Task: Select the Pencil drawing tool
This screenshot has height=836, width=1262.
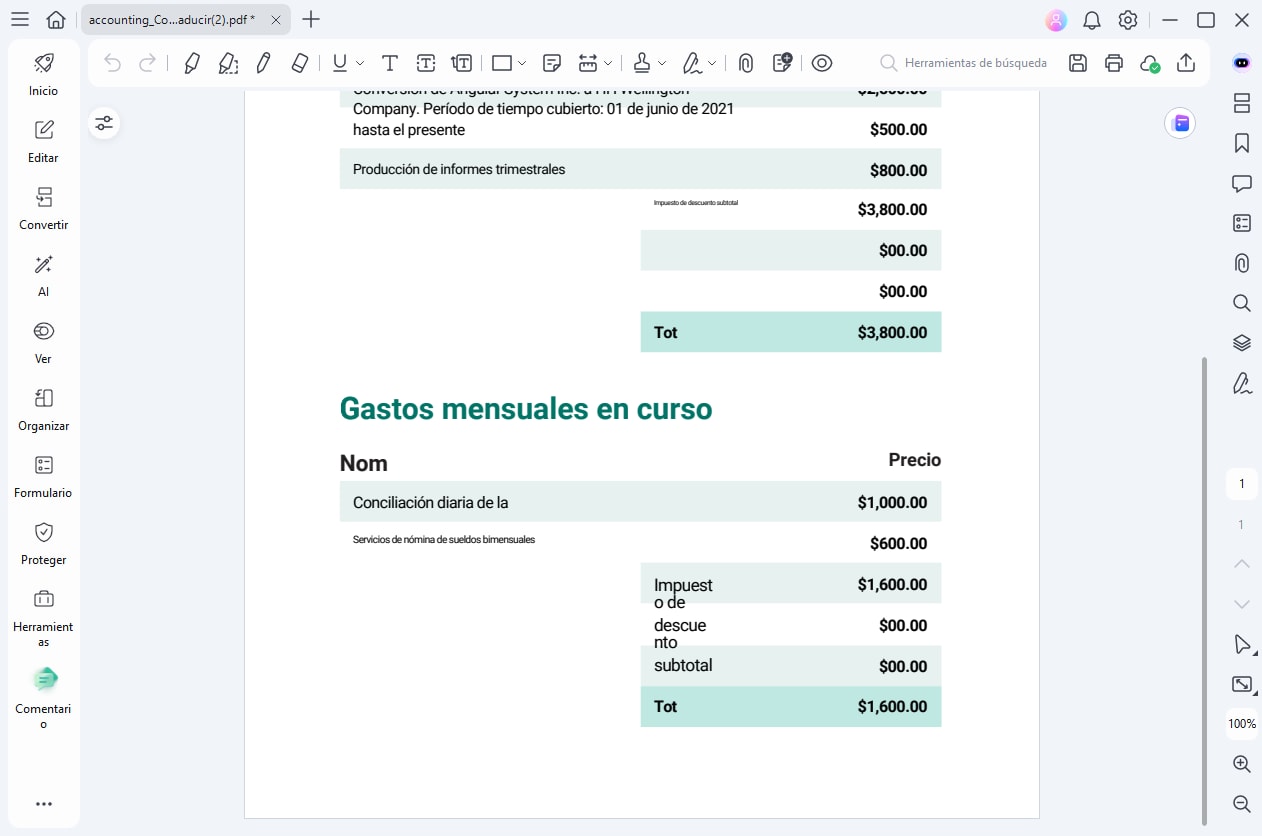Action: pyautogui.click(x=263, y=62)
